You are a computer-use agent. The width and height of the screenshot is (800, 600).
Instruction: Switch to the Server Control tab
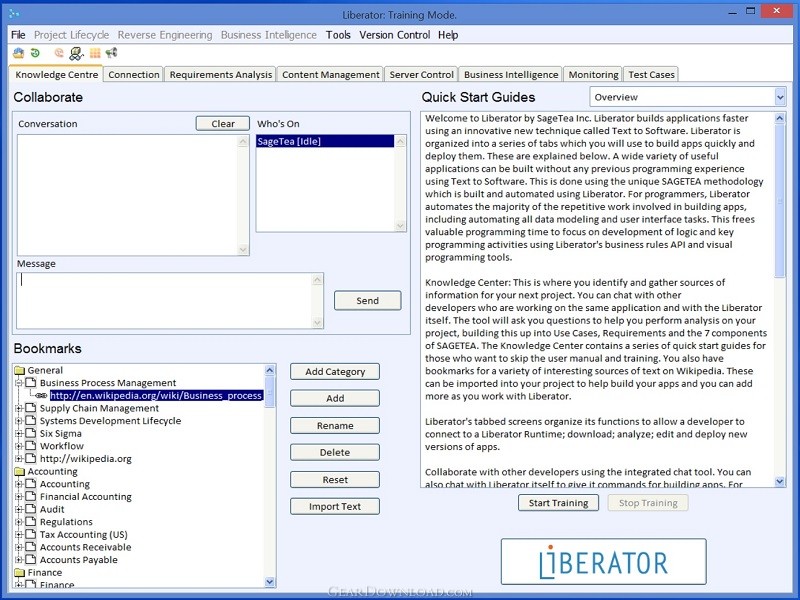pyautogui.click(x=421, y=74)
